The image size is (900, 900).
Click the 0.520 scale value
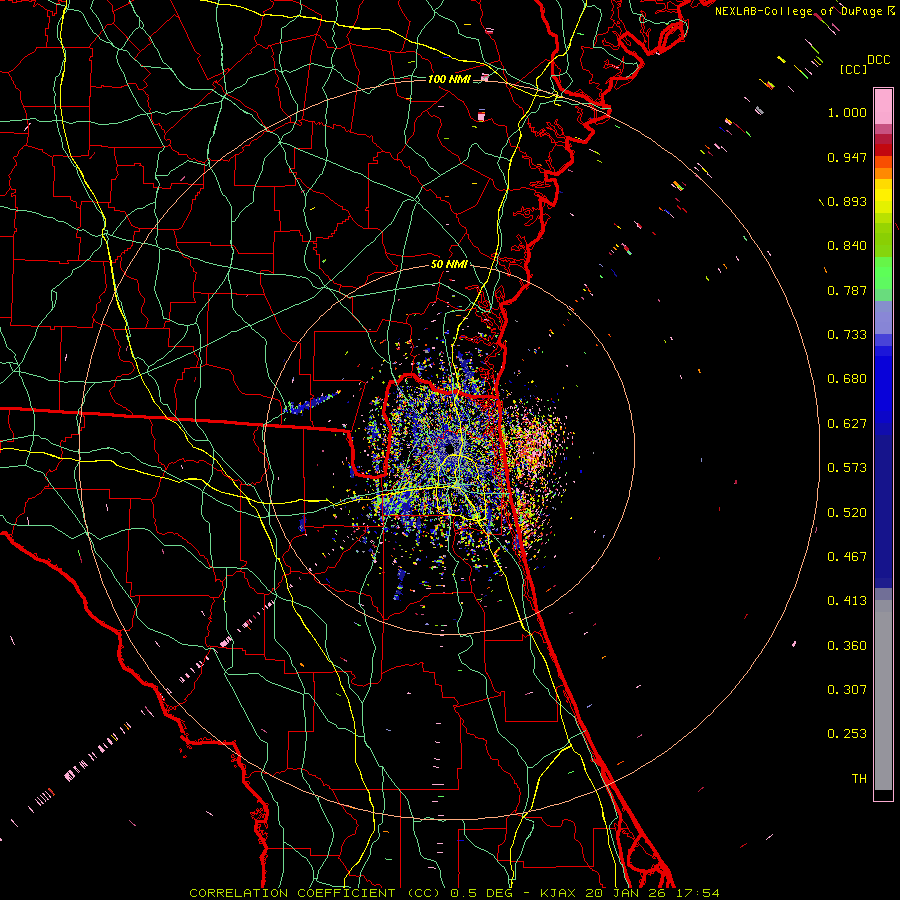(847, 513)
